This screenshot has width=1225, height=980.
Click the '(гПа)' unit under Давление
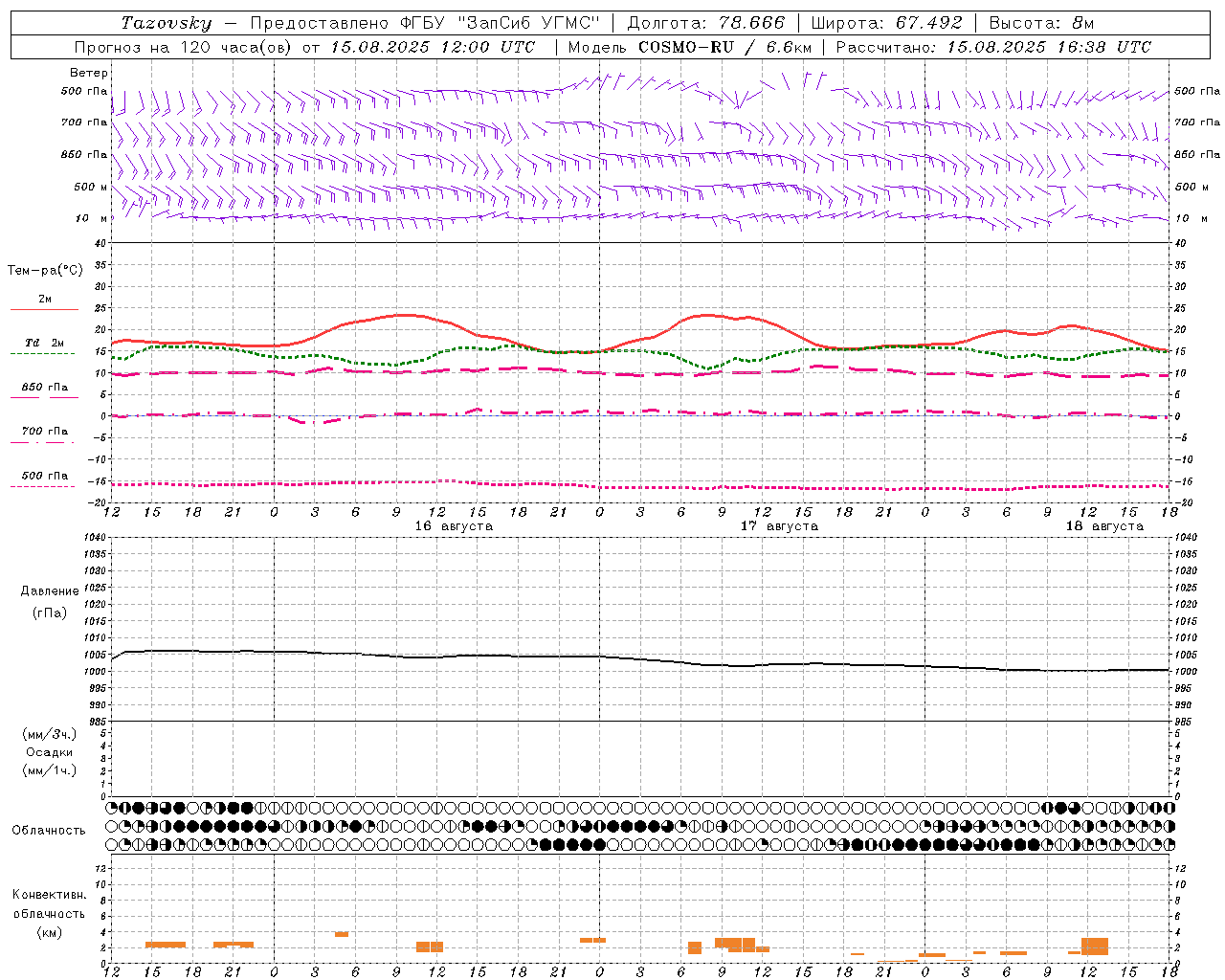pos(50,612)
